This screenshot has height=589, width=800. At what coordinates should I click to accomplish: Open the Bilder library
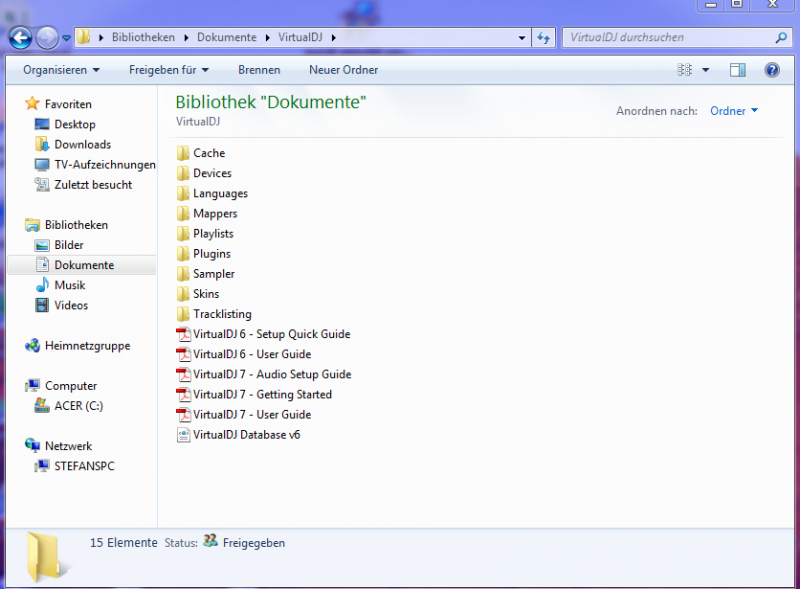68,245
